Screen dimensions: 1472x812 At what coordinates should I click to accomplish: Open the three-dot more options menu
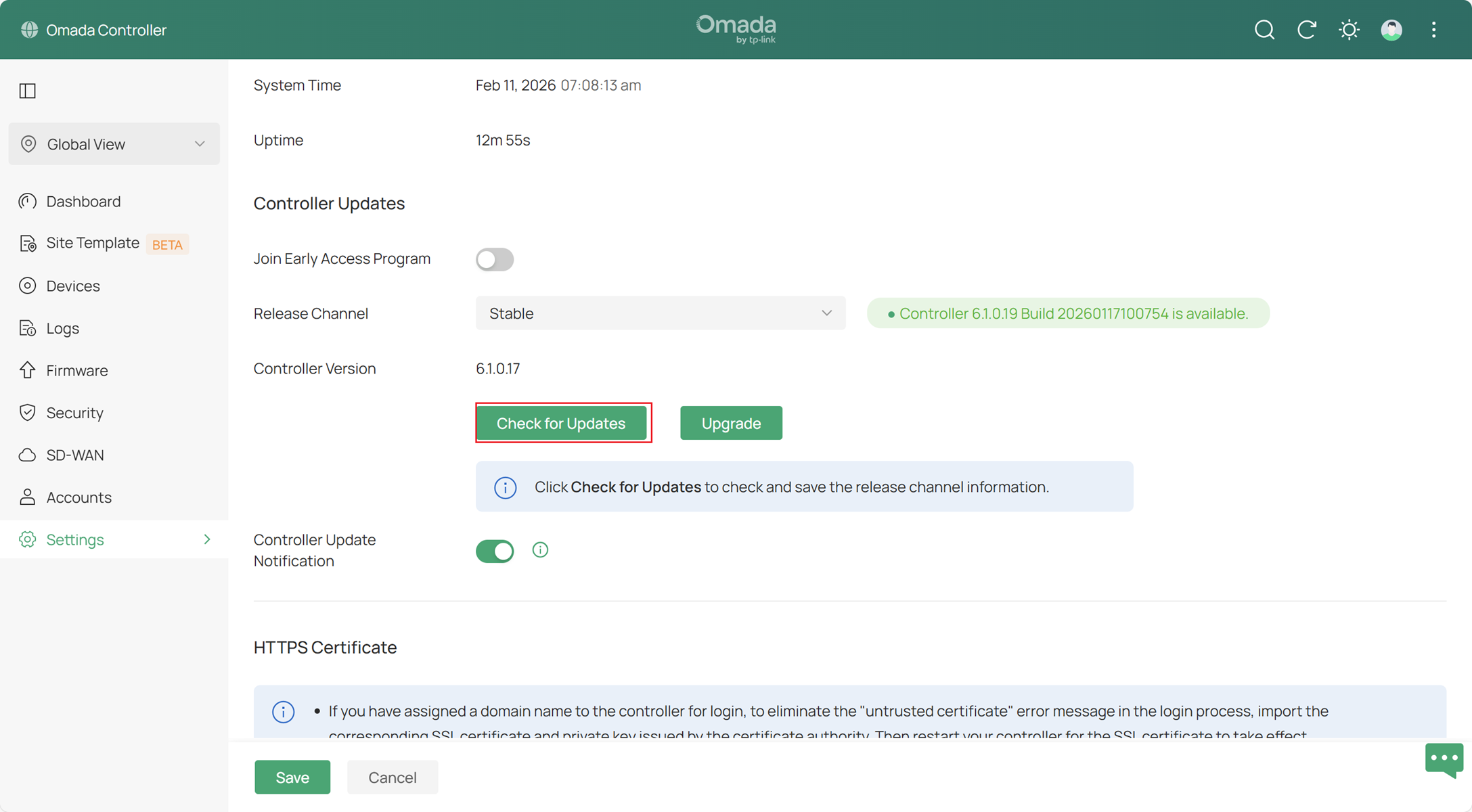coord(1433,30)
